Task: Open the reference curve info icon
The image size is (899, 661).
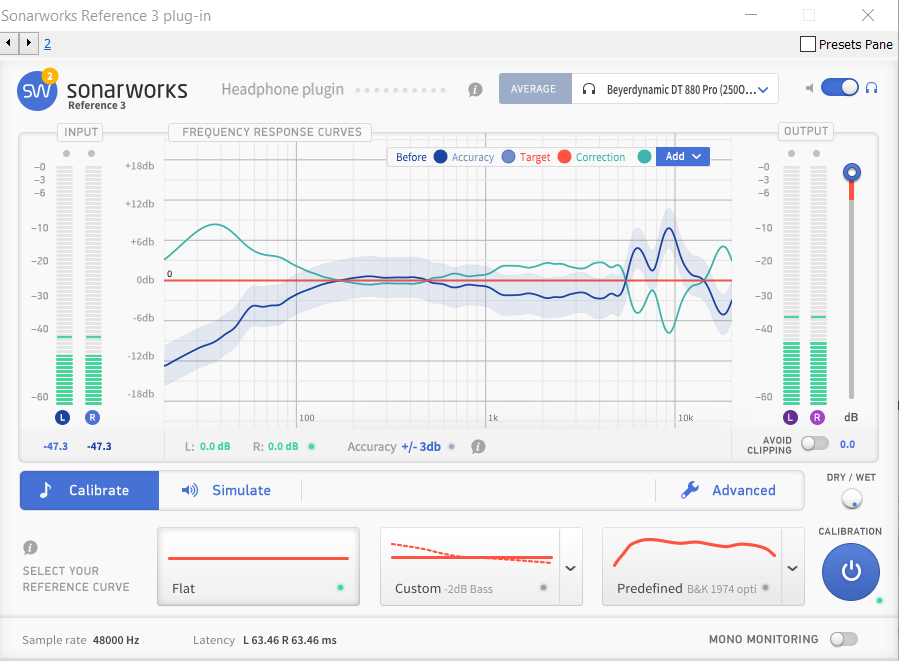Action: click(30, 547)
